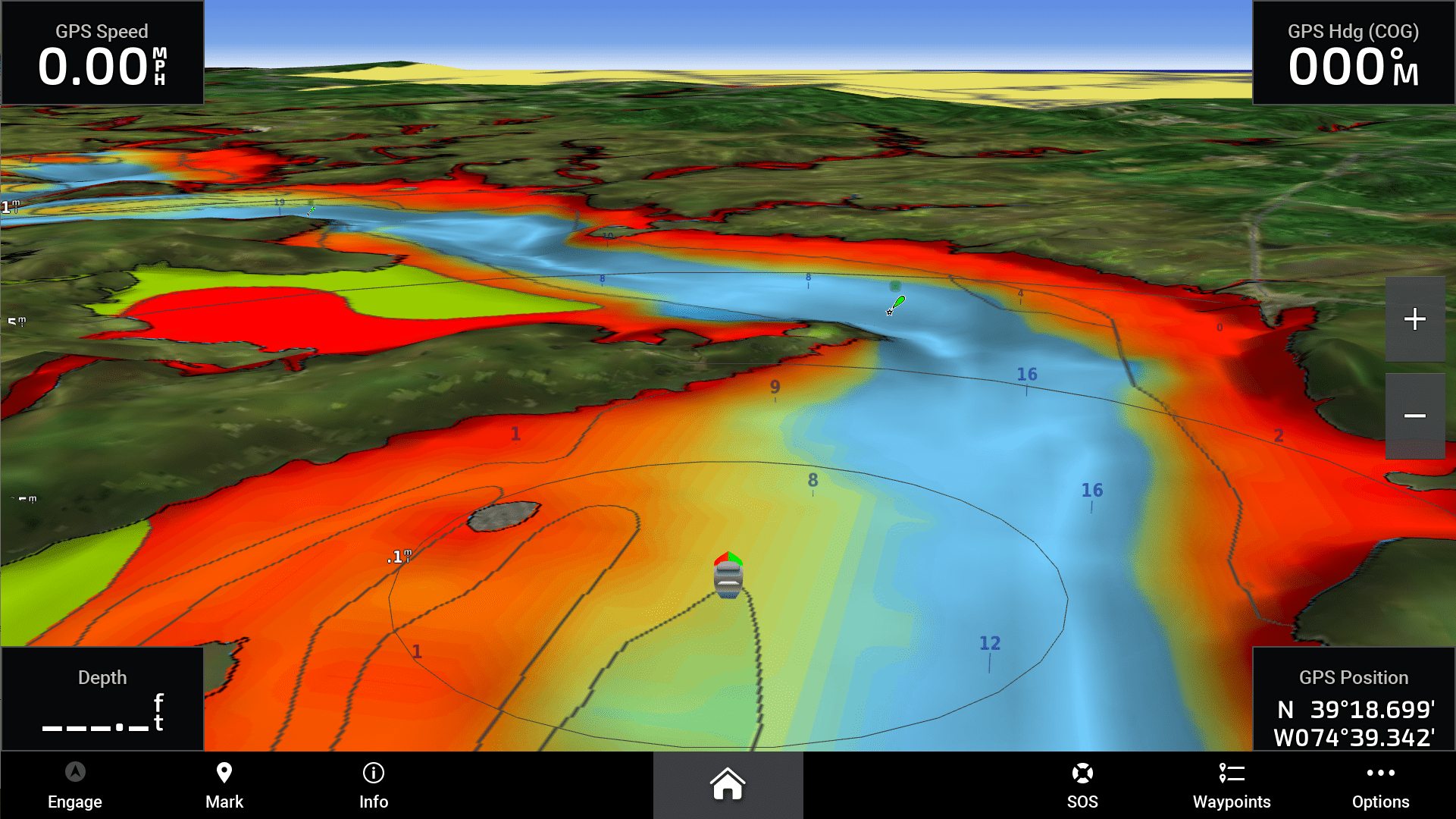
Task: Click the compass/Engage heading icon
Action: click(74, 773)
